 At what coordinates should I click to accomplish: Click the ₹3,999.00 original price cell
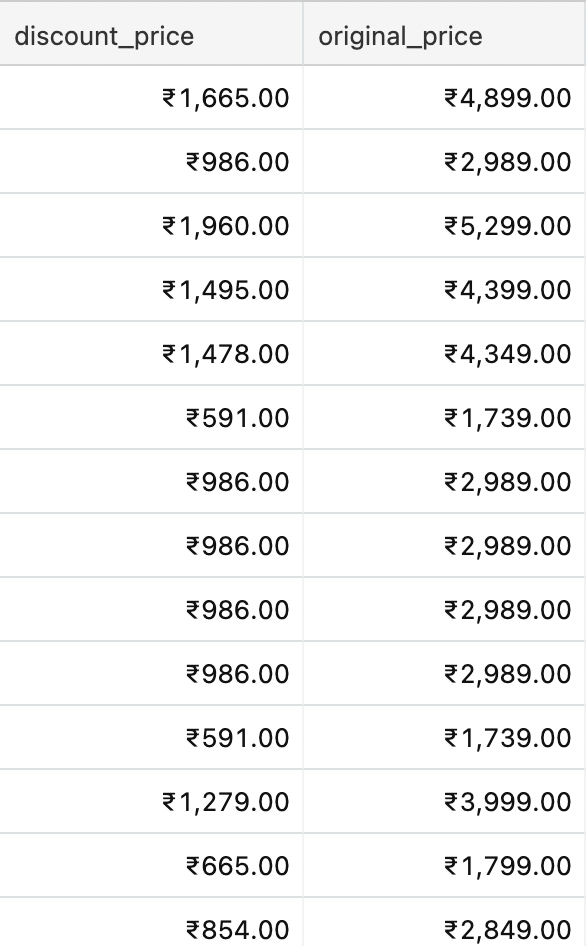(444, 801)
